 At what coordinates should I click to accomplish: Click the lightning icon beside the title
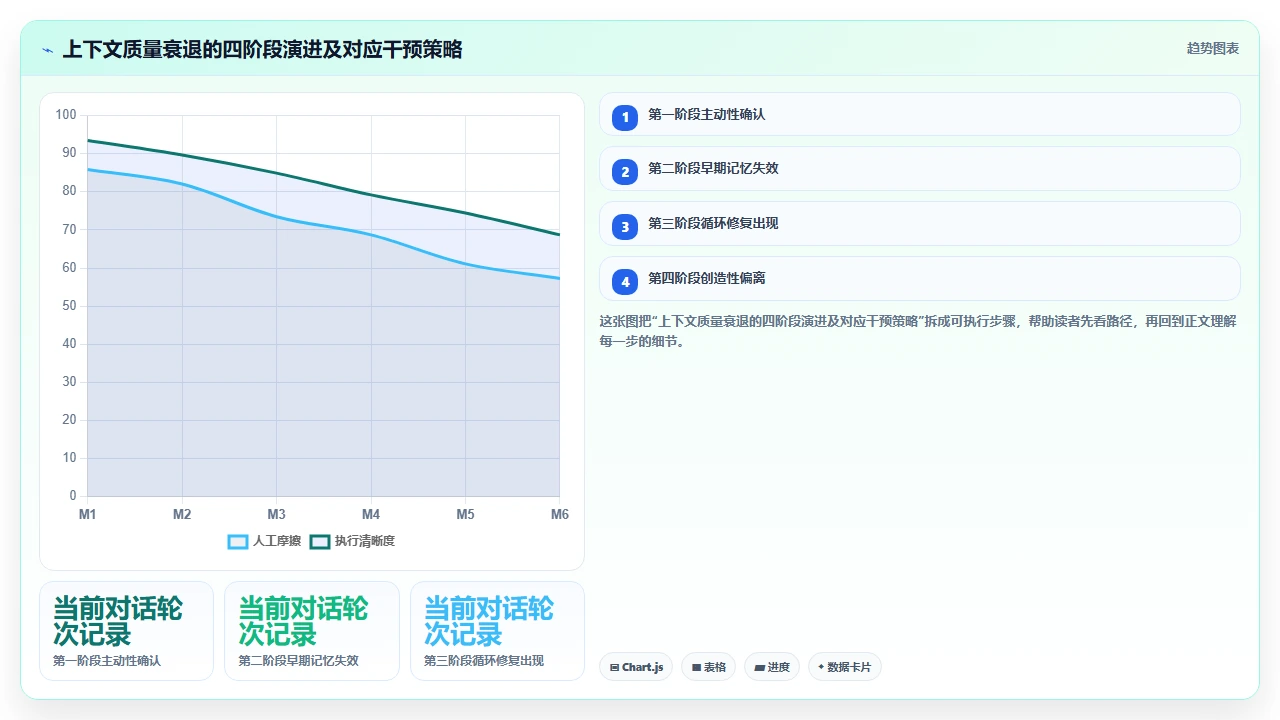pos(47,50)
